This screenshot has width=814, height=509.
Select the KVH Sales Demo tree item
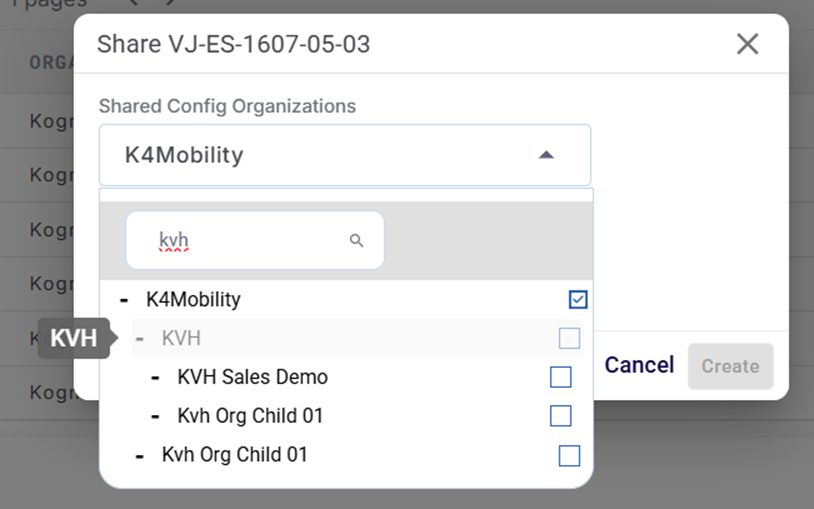pyautogui.click(x=252, y=378)
